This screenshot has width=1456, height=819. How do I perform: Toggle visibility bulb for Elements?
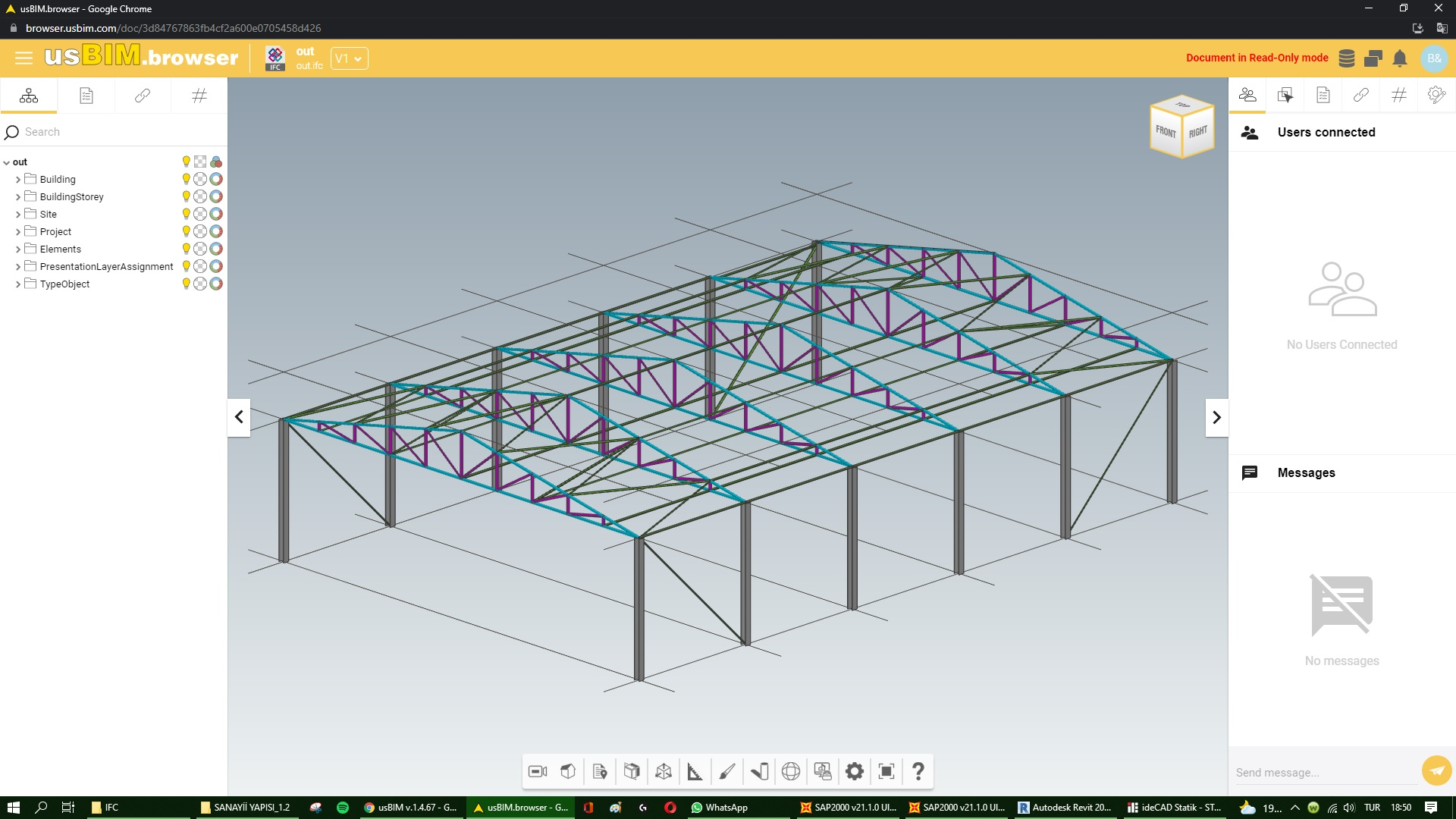coord(186,249)
